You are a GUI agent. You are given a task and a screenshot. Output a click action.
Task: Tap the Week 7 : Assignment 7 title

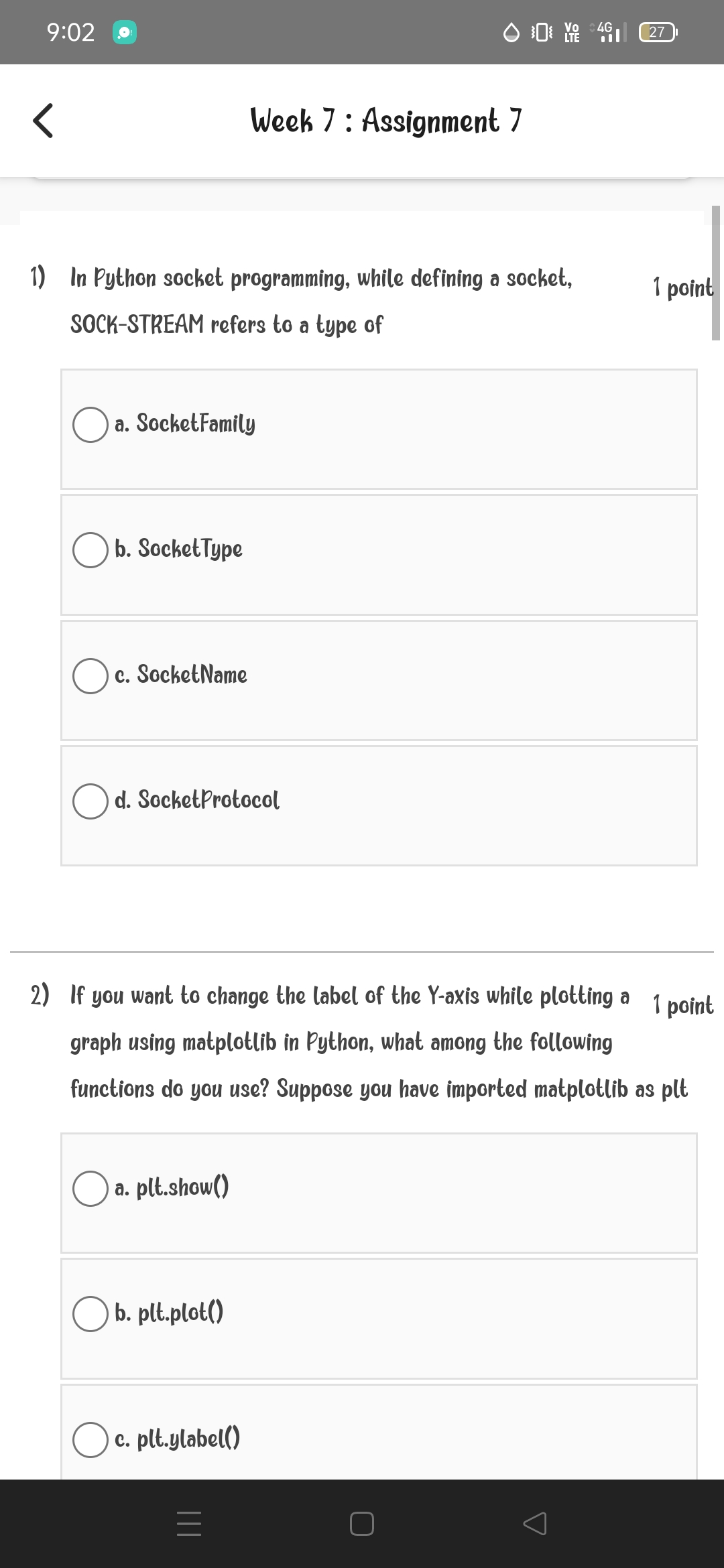click(x=386, y=121)
